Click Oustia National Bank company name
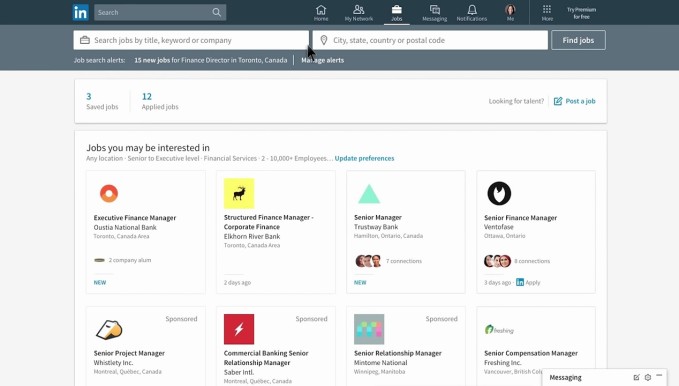 125,227
